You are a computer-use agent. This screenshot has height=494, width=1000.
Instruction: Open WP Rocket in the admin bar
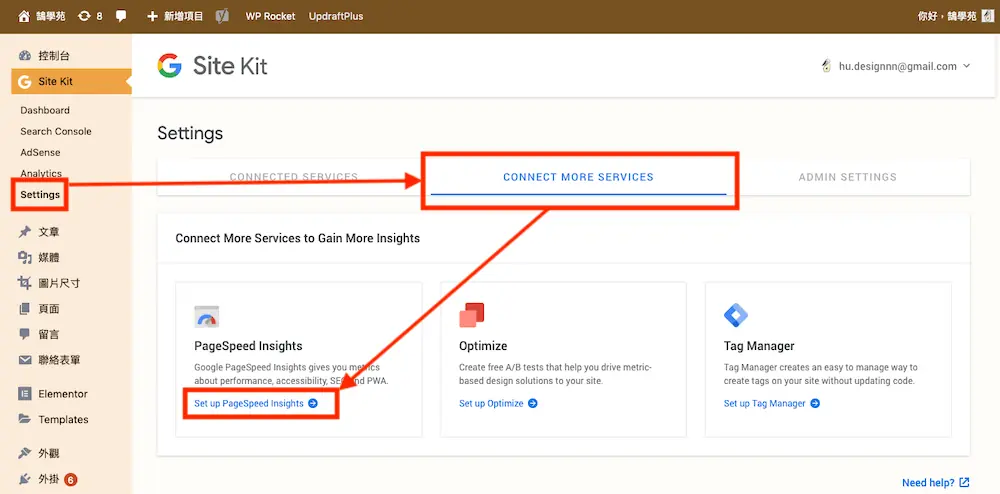tap(270, 17)
